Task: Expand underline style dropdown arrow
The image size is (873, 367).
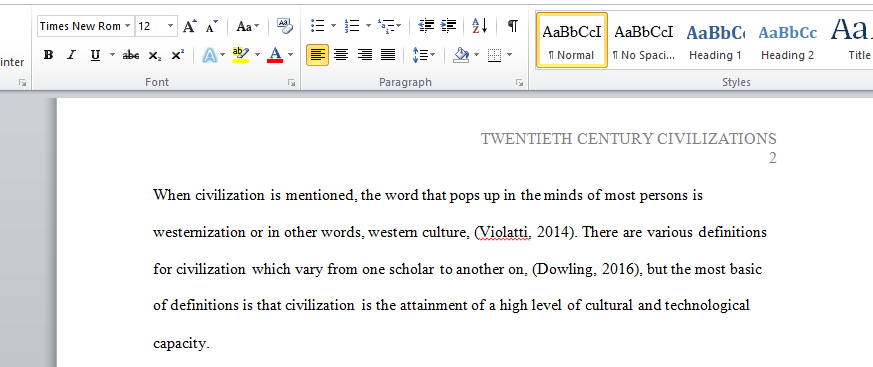Action: click(112, 55)
